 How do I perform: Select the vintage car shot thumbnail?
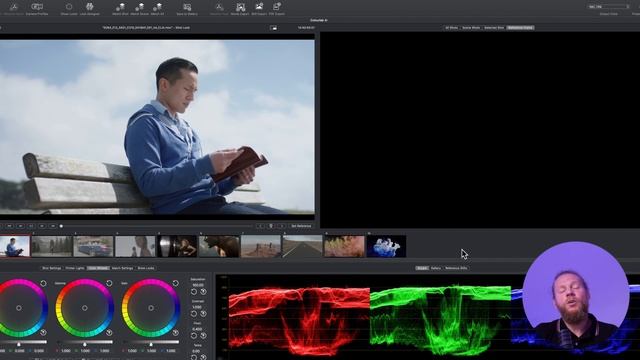click(x=93, y=246)
